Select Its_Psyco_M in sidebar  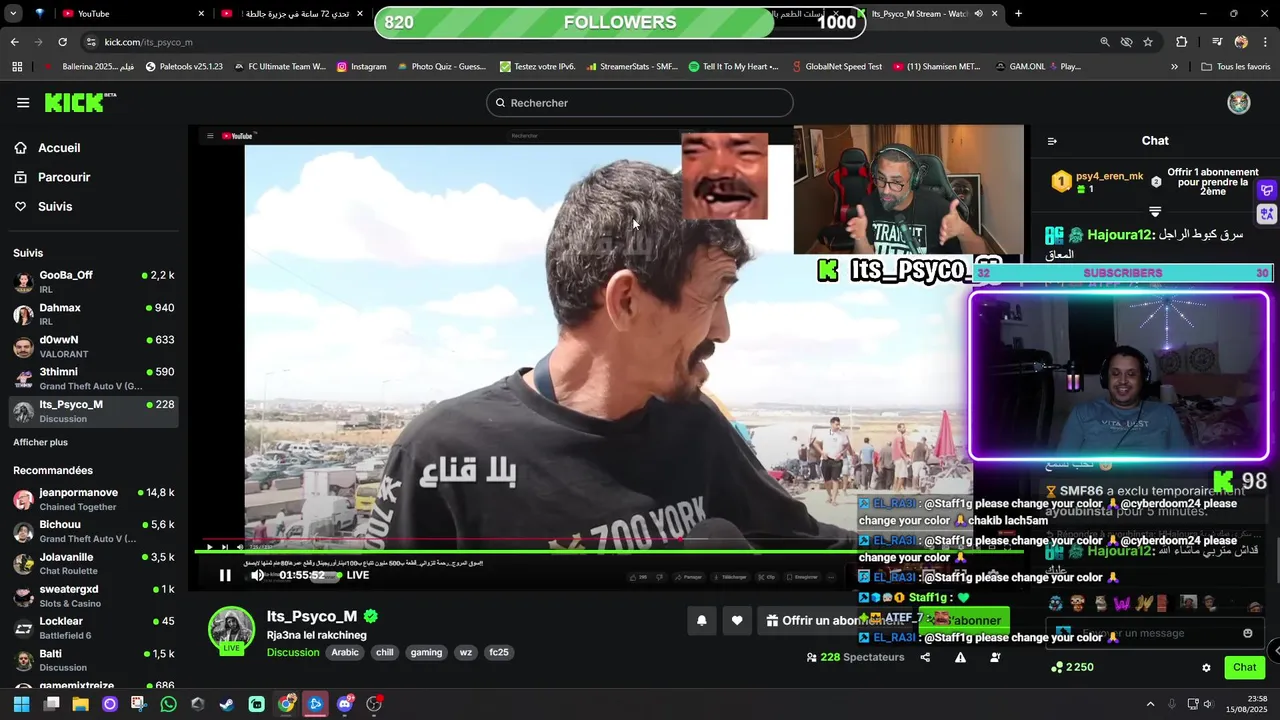(94, 411)
